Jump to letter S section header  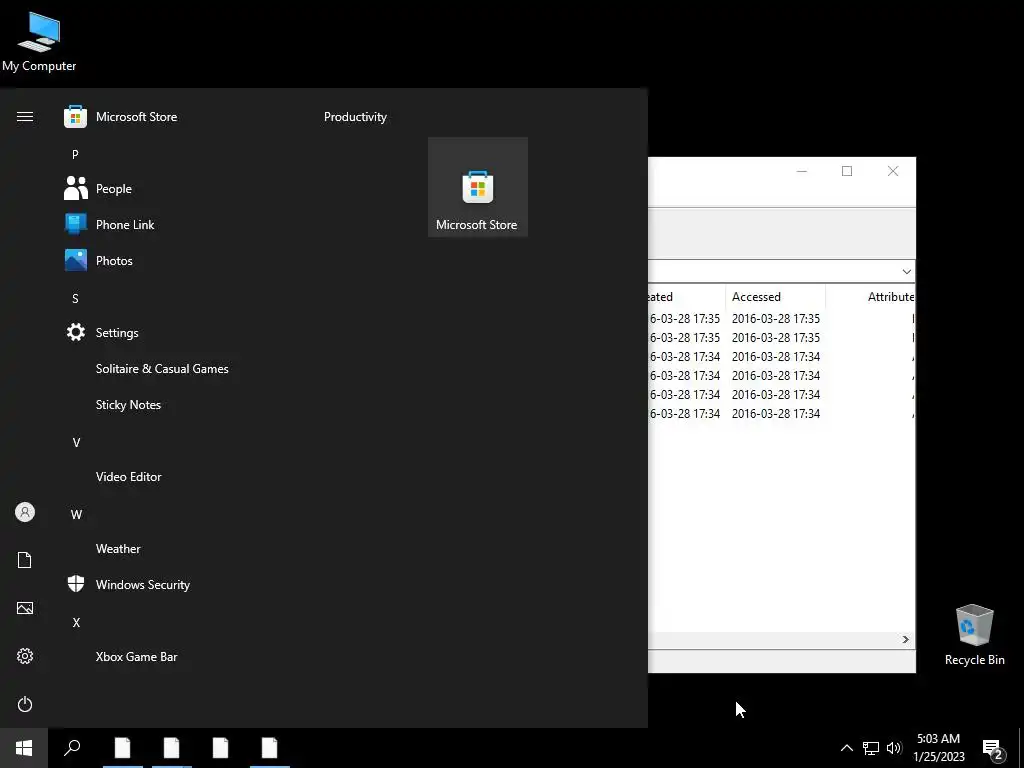(x=75, y=298)
